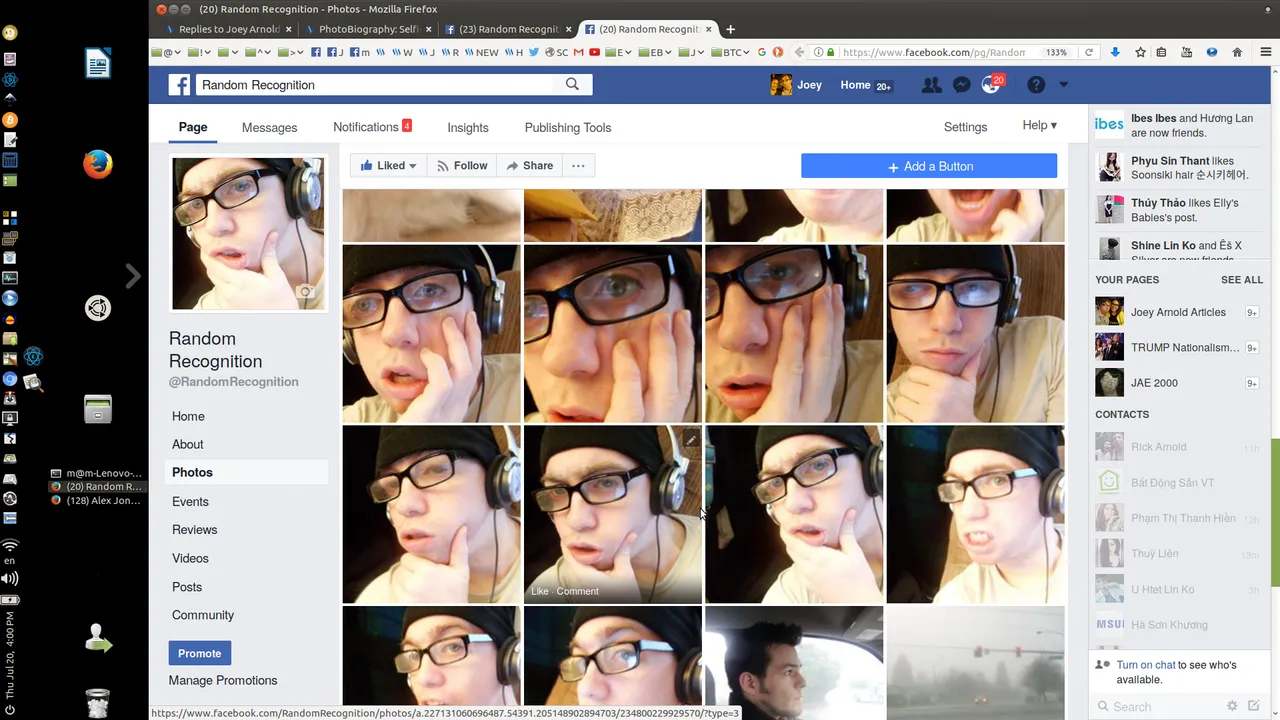Click the Follow button
This screenshot has height=720, width=1280.
pos(461,166)
